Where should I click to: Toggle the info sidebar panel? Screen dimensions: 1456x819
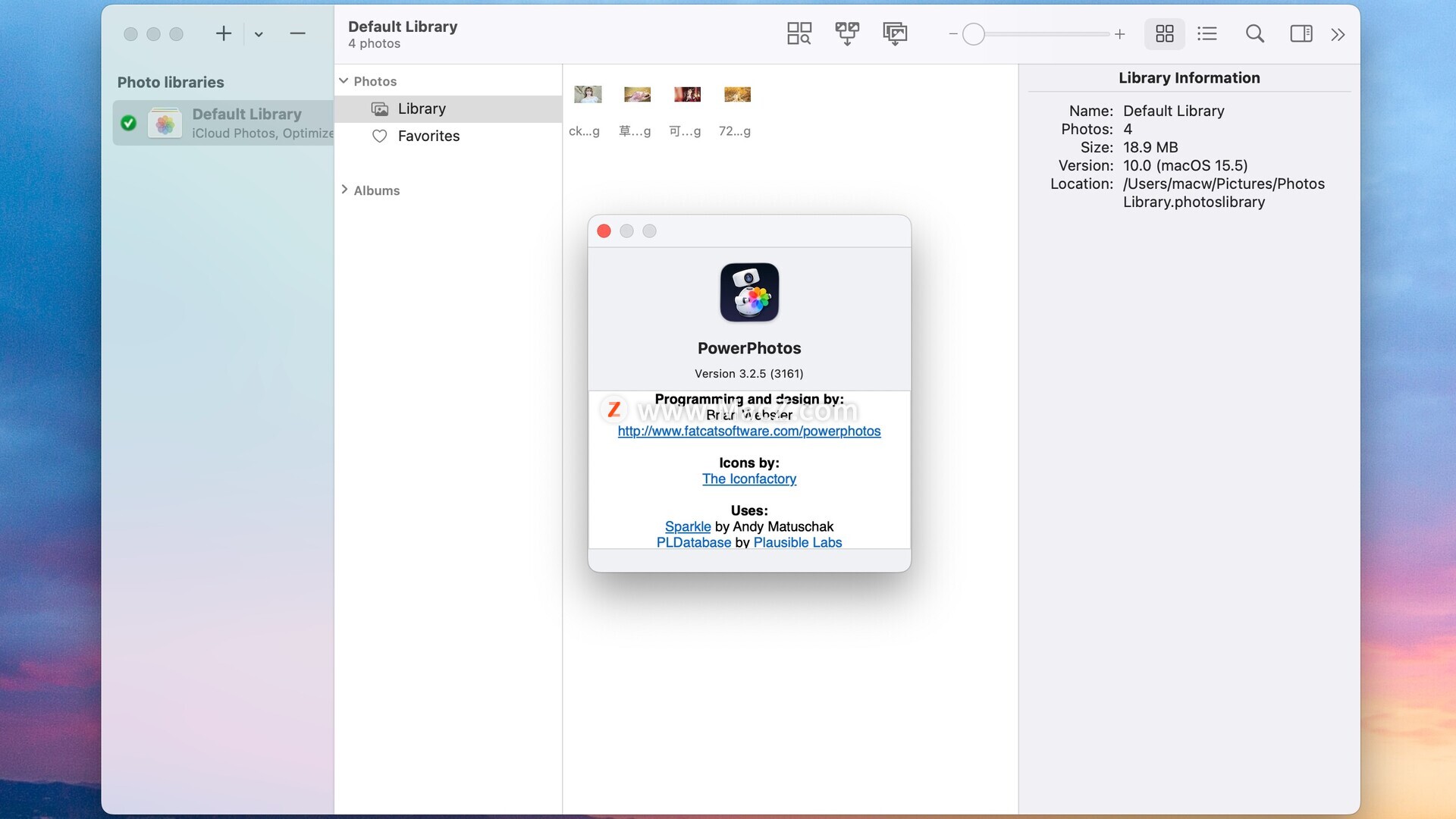pyautogui.click(x=1301, y=33)
